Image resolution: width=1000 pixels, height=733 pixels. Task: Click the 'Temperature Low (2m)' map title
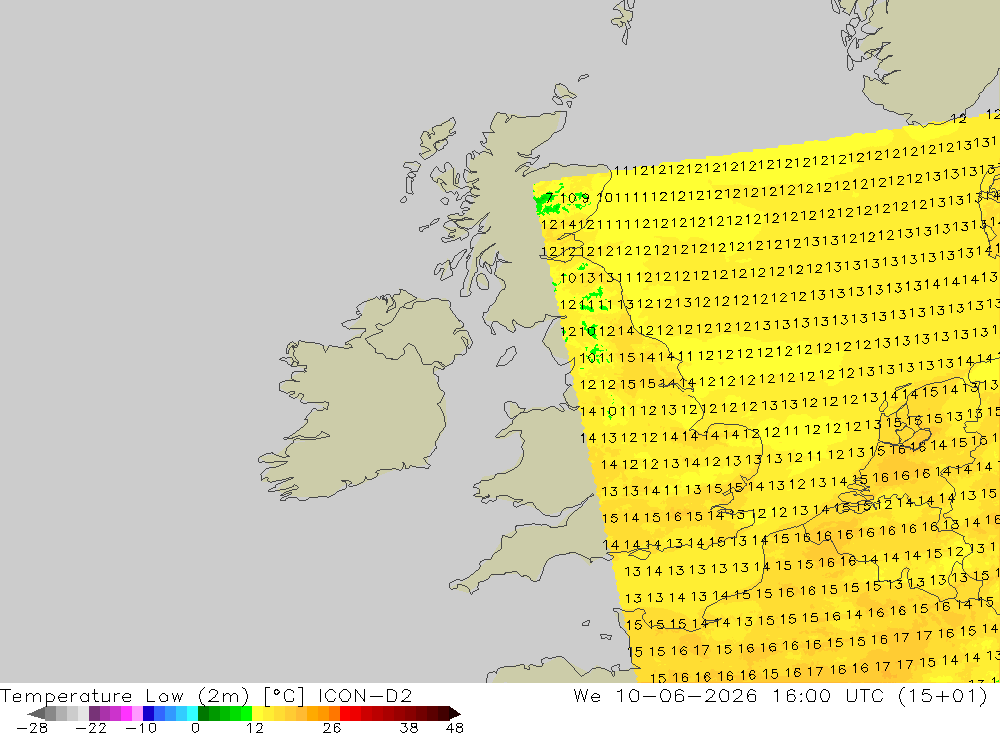tap(124, 695)
